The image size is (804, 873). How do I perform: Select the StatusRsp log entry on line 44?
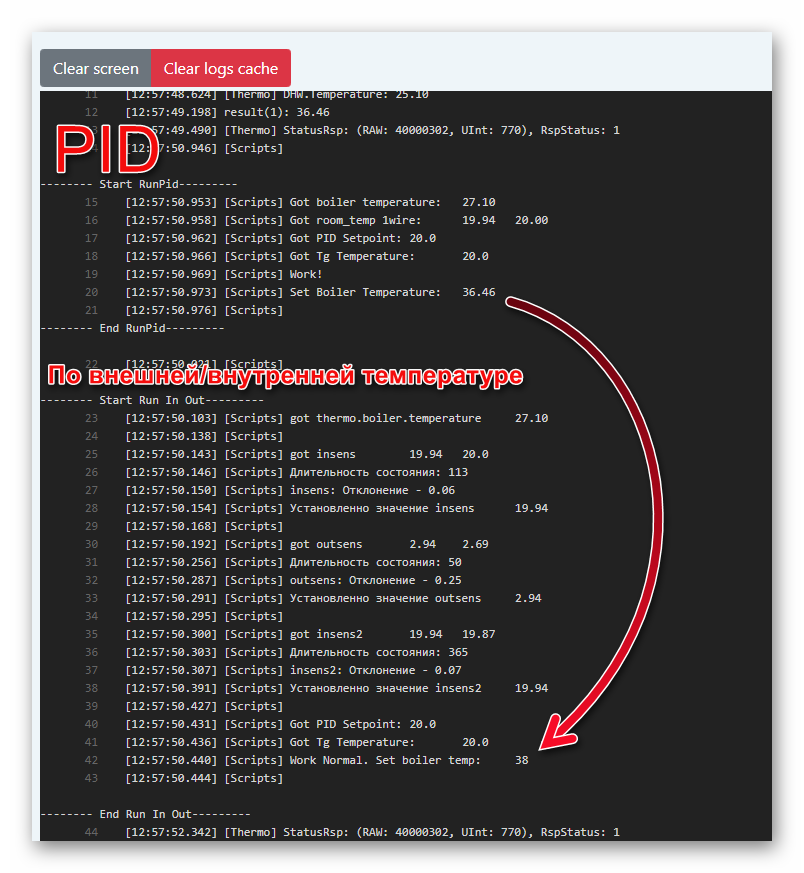click(x=372, y=832)
